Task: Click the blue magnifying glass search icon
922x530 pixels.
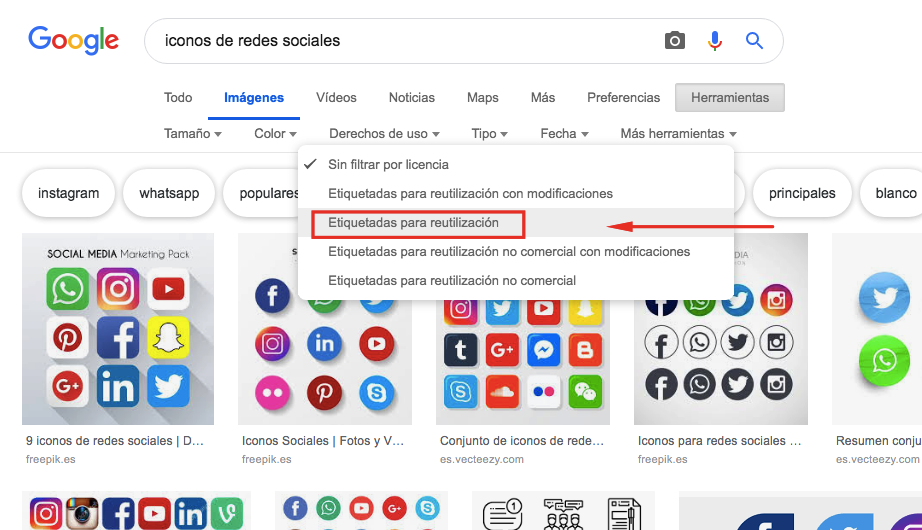Action: tap(754, 41)
